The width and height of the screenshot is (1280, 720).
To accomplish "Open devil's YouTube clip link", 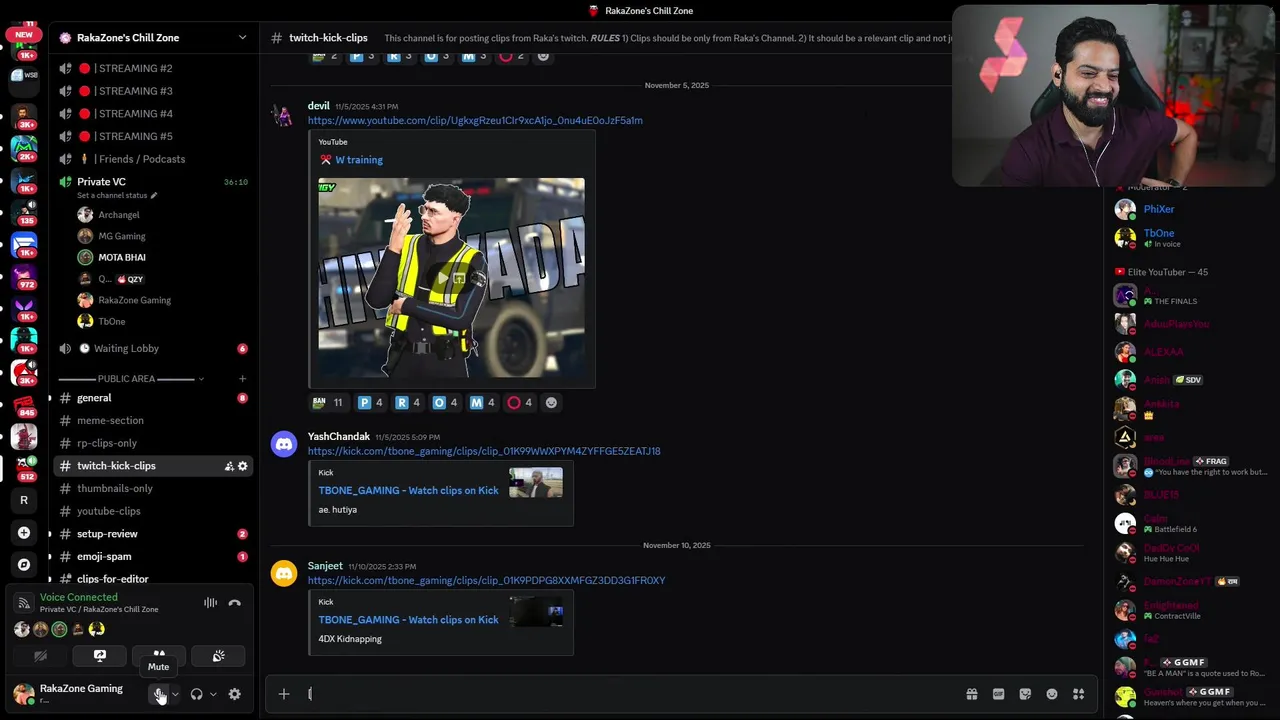I will coord(475,121).
